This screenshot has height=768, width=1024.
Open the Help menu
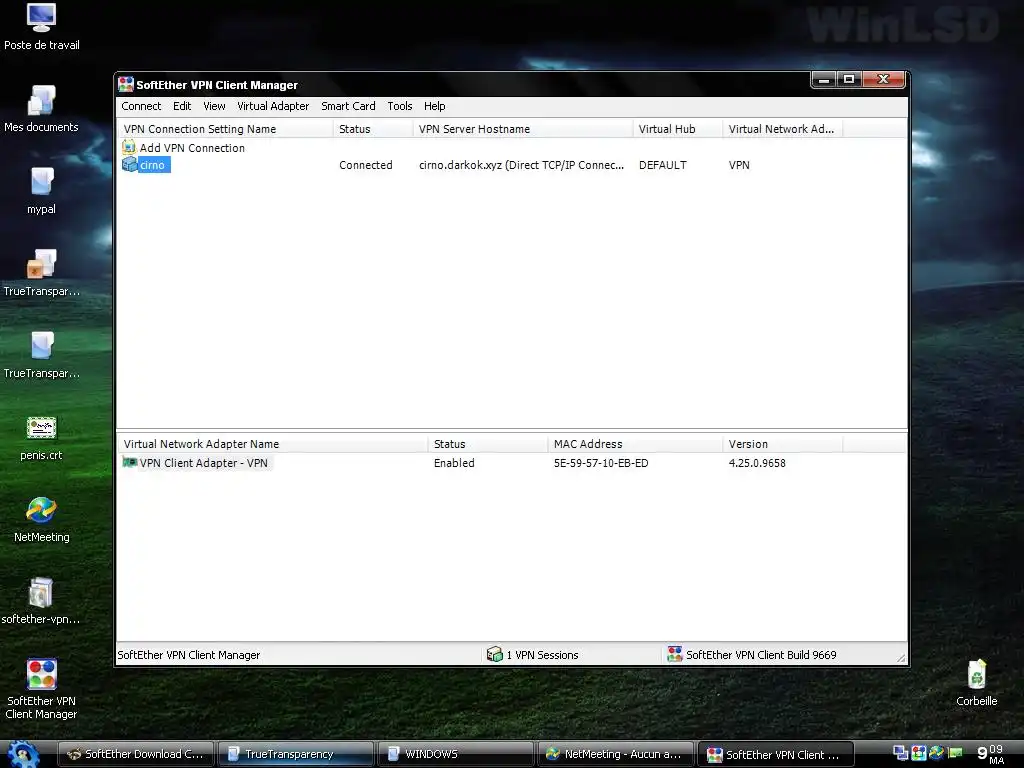434,106
